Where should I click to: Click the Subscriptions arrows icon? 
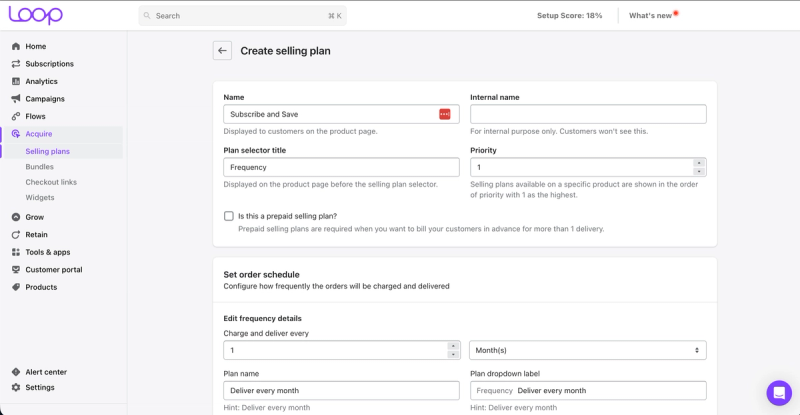click(16, 64)
